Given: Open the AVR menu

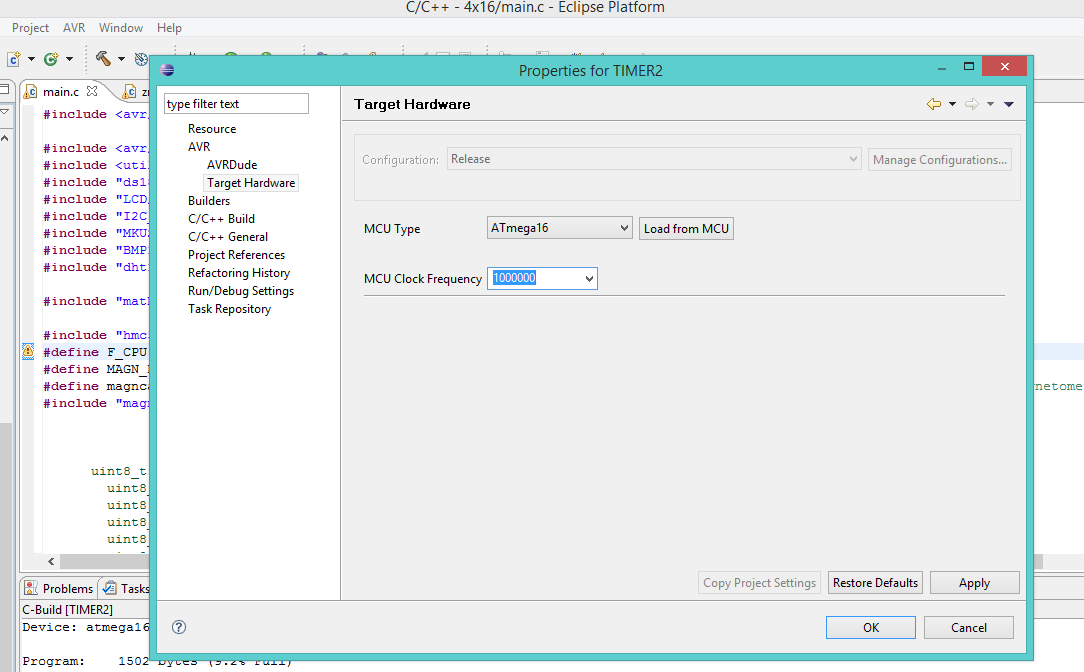Looking at the screenshot, I should pos(74,28).
